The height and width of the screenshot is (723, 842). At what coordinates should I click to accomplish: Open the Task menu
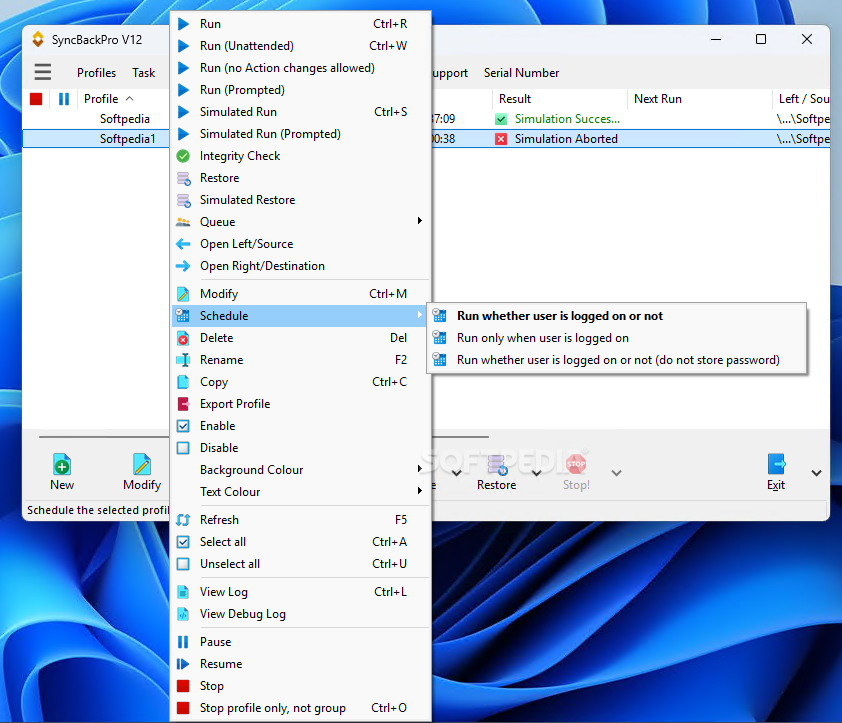(143, 73)
